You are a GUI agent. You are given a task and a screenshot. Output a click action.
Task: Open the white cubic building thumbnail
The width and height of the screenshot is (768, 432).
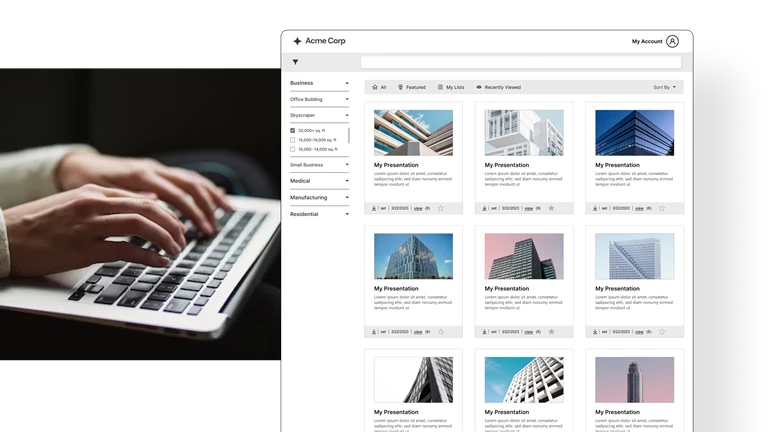[x=524, y=133]
